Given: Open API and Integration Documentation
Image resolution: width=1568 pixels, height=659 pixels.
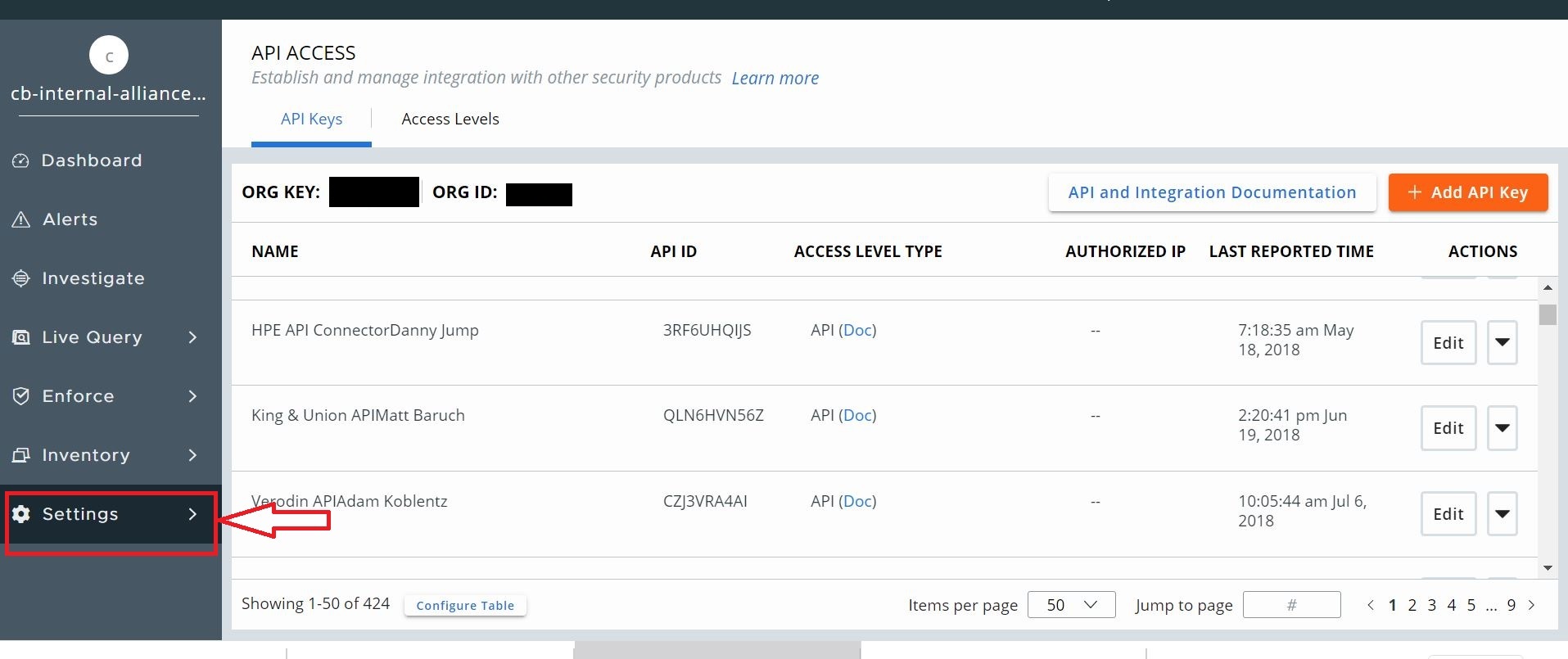Looking at the screenshot, I should pos(1212,192).
